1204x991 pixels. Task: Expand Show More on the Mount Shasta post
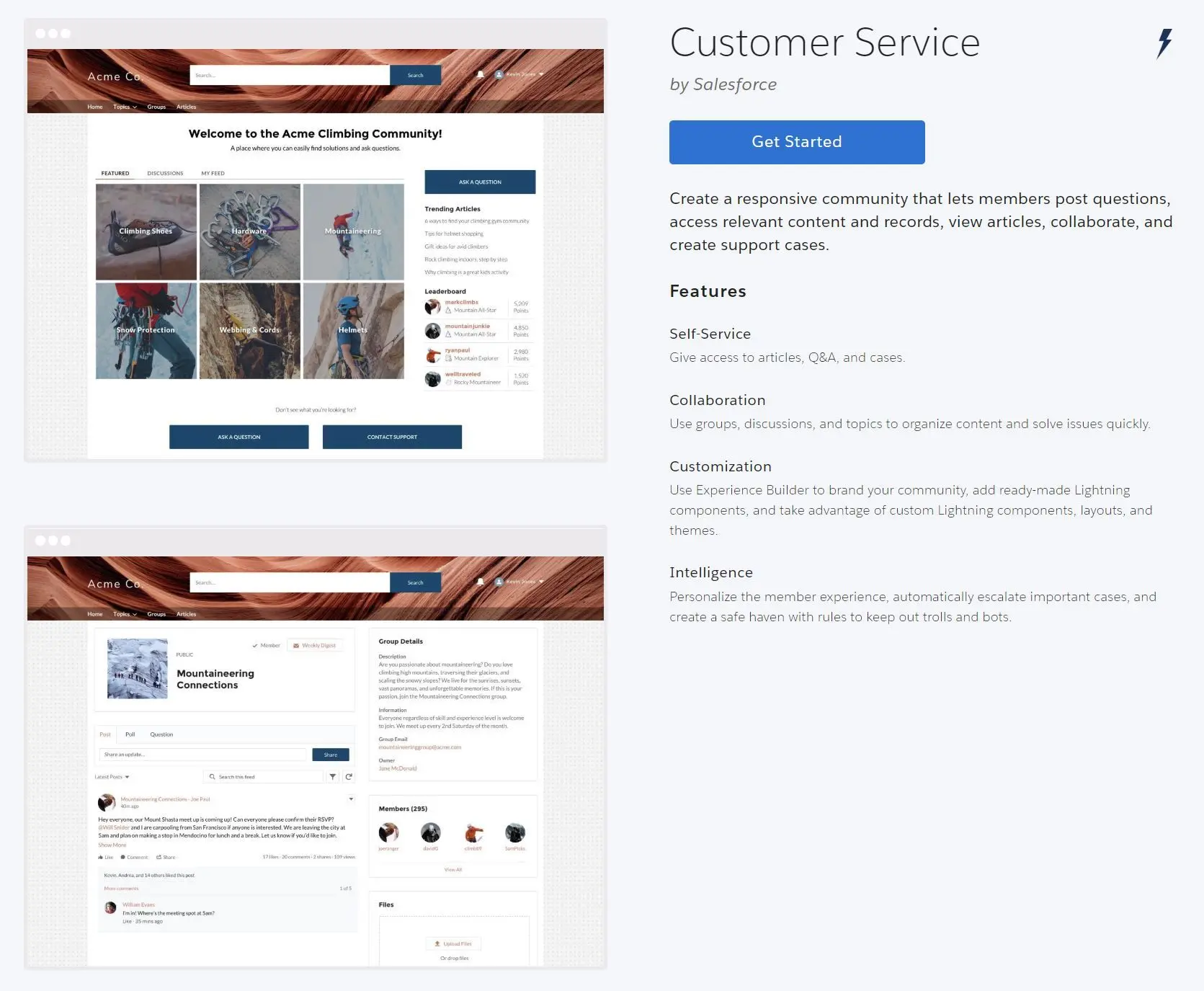coord(112,845)
